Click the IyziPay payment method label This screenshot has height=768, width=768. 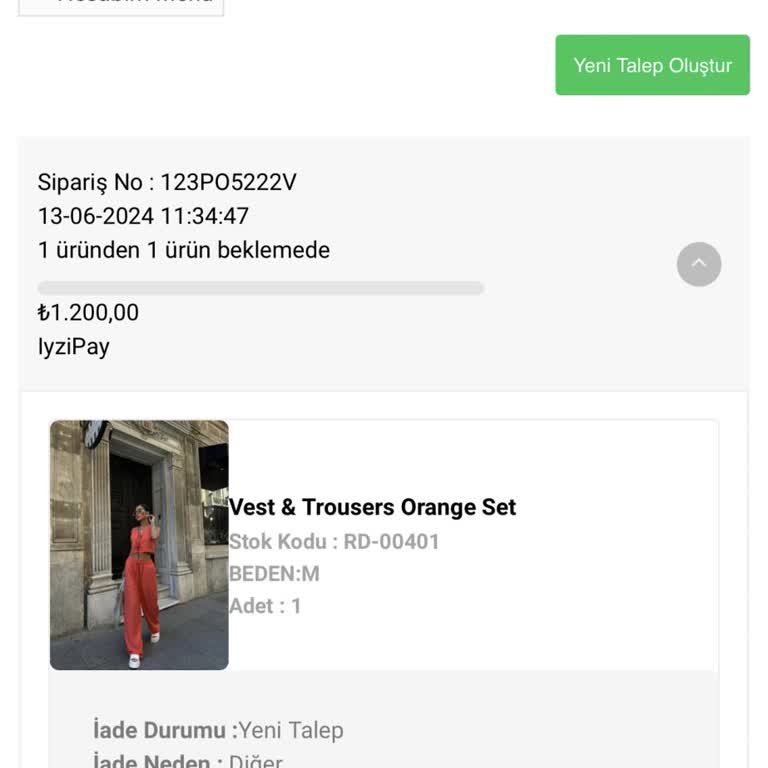[x=73, y=347]
